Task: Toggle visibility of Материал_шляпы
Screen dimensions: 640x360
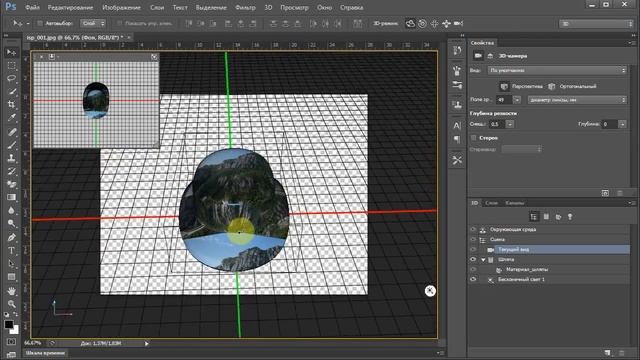Action: (473, 269)
